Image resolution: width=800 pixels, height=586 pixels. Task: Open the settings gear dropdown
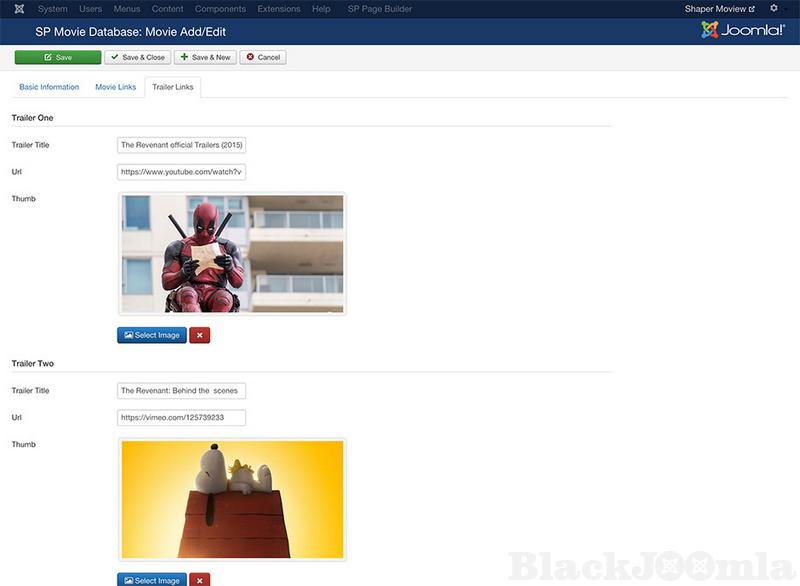(x=775, y=9)
